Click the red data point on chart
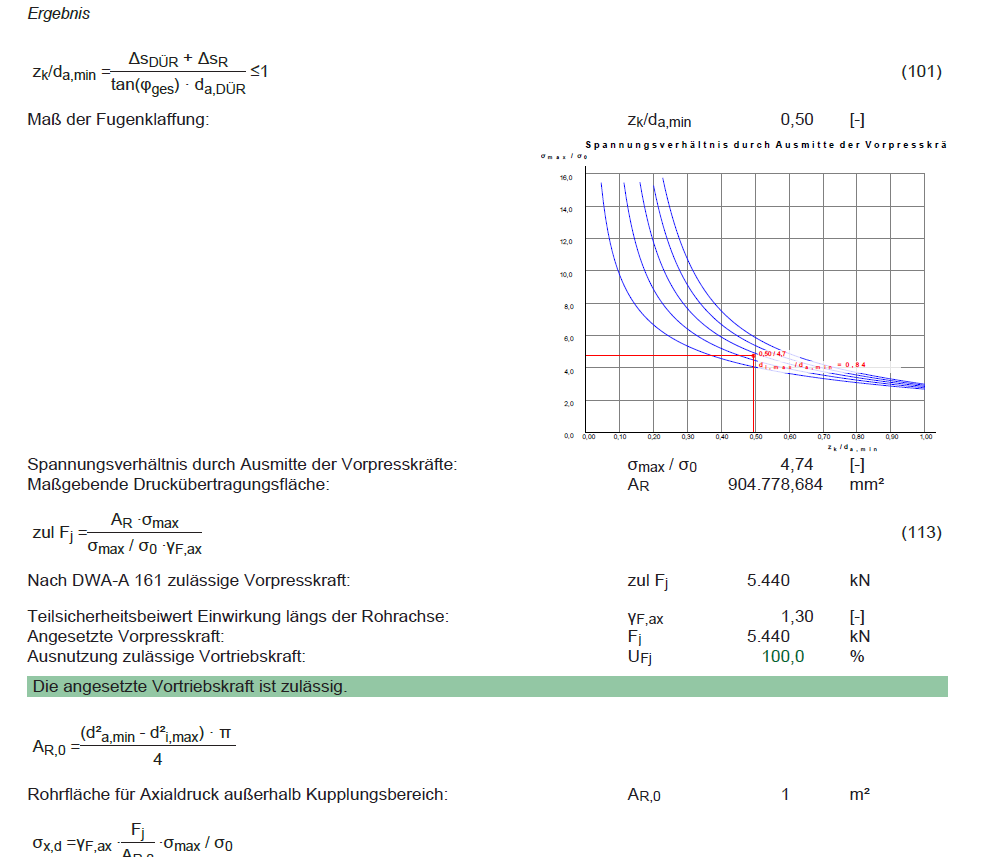This screenshot has width=982, height=857. [x=753, y=356]
